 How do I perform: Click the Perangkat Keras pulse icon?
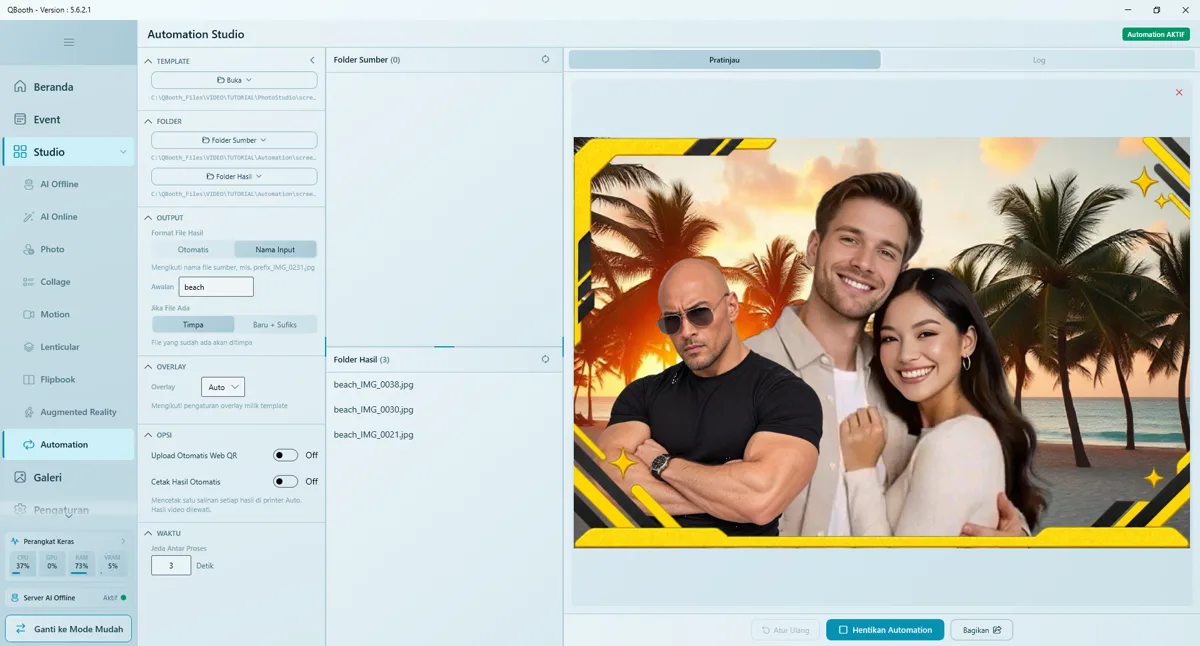pos(15,541)
